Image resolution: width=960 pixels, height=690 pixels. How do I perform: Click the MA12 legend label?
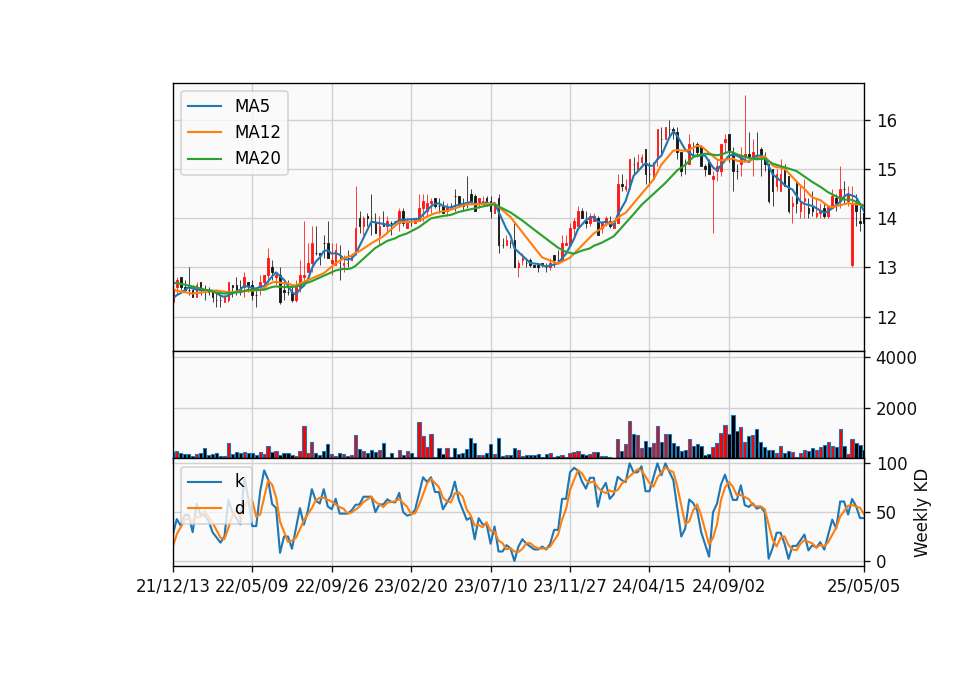click(257, 132)
